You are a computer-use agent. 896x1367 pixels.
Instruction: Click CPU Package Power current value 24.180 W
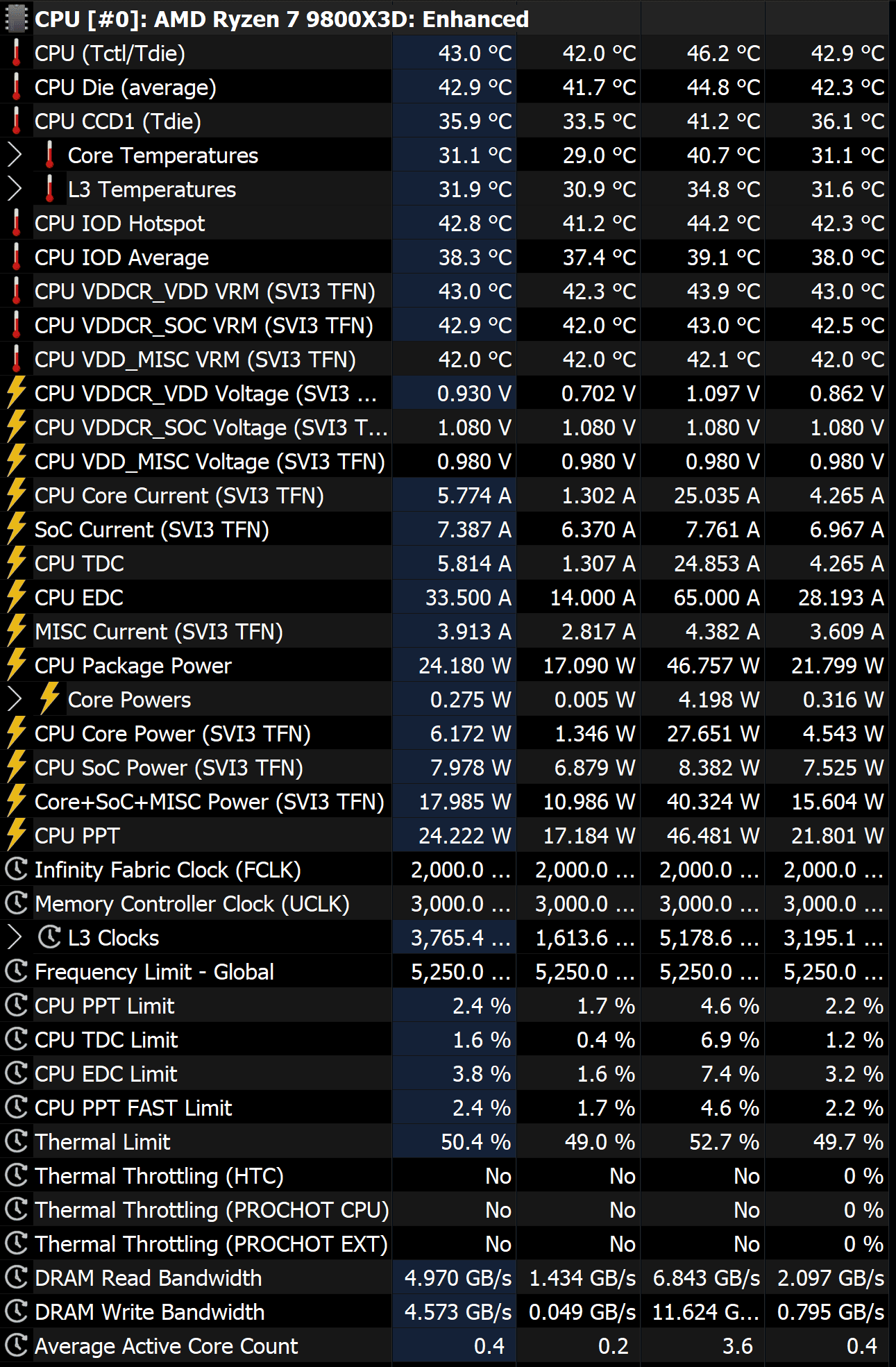[x=464, y=666]
